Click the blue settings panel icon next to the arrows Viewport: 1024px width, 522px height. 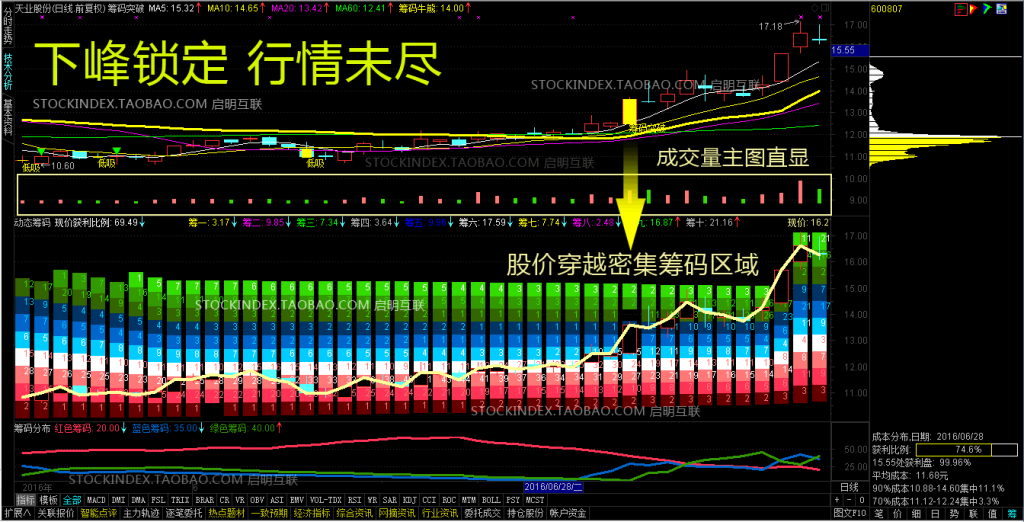[x=1001, y=8]
